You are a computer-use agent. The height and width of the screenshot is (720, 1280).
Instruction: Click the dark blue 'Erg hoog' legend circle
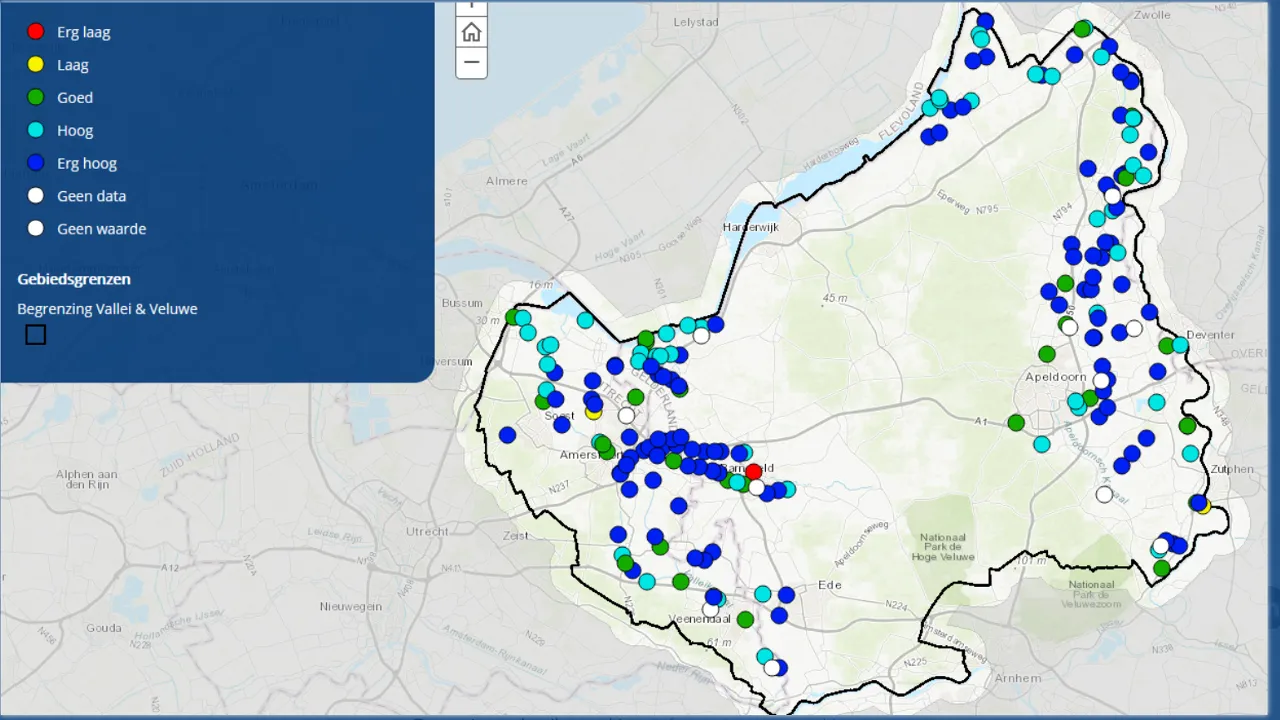click(36, 163)
